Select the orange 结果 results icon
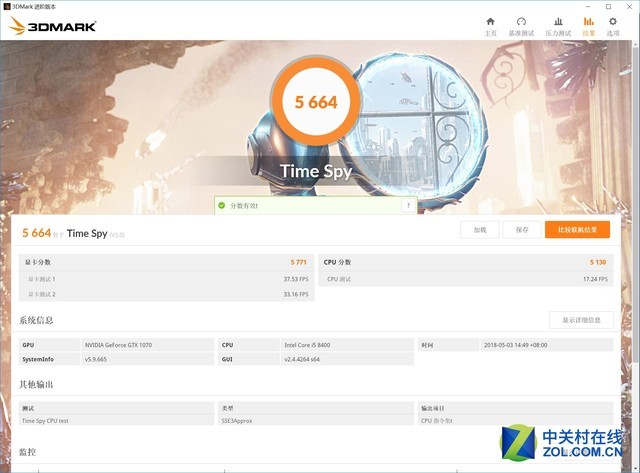640x473 pixels. 589,22
